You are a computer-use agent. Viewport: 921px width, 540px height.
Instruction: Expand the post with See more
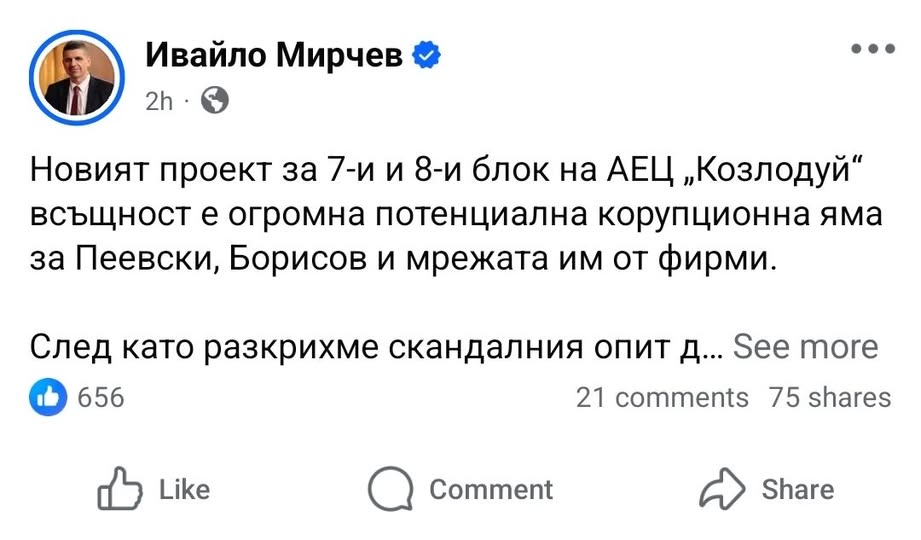point(805,347)
